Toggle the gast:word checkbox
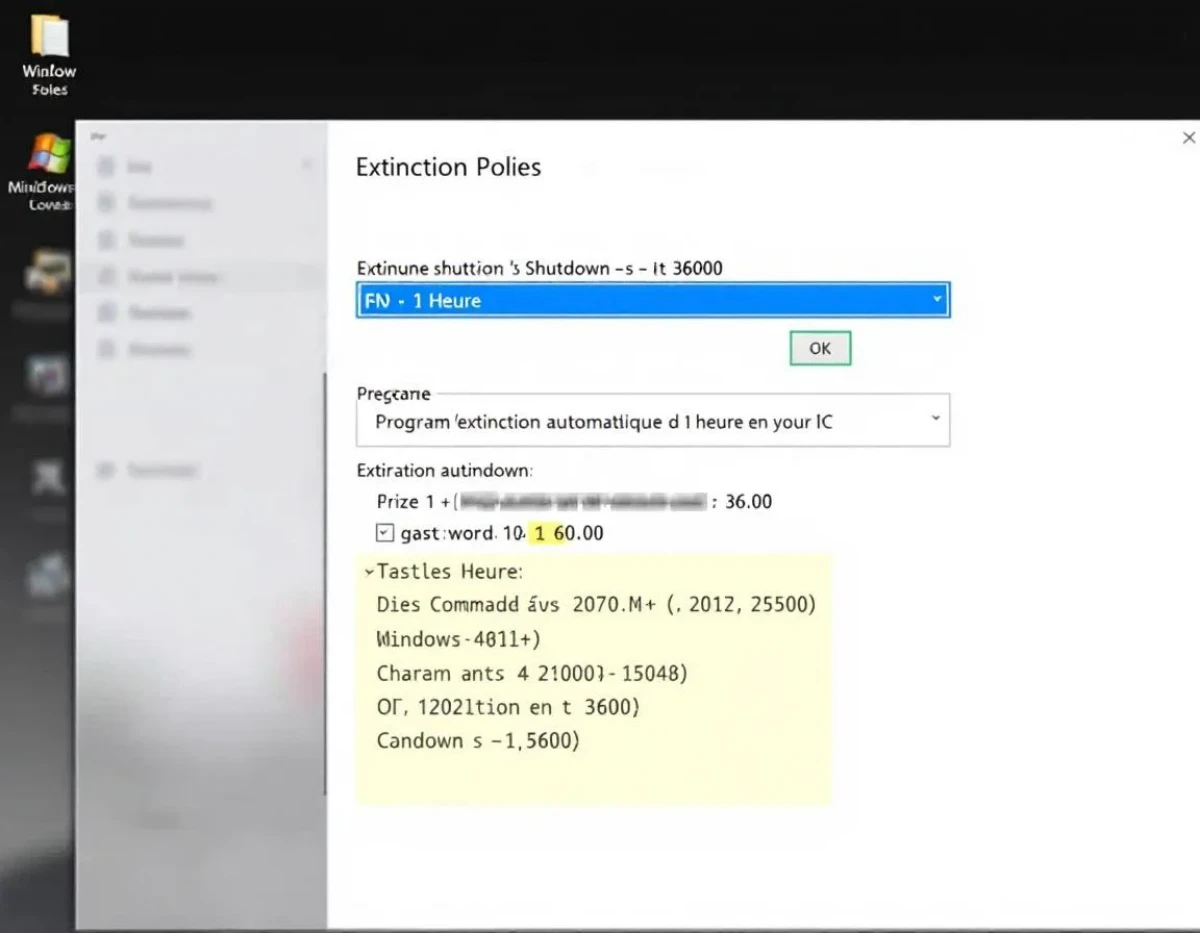Viewport: 1200px width, 933px height. [385, 533]
